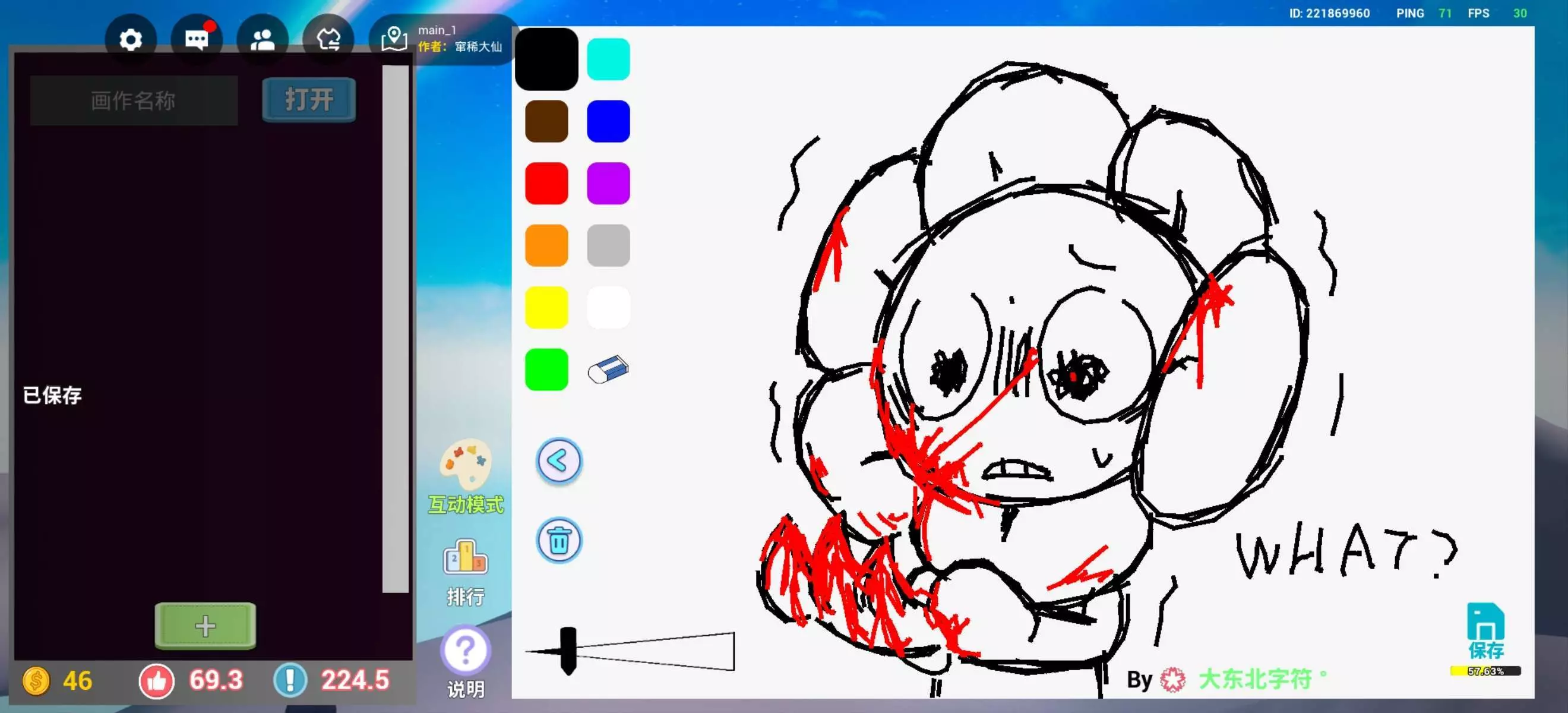Open the chat messages icon
The image size is (1568, 713).
pyautogui.click(x=197, y=40)
